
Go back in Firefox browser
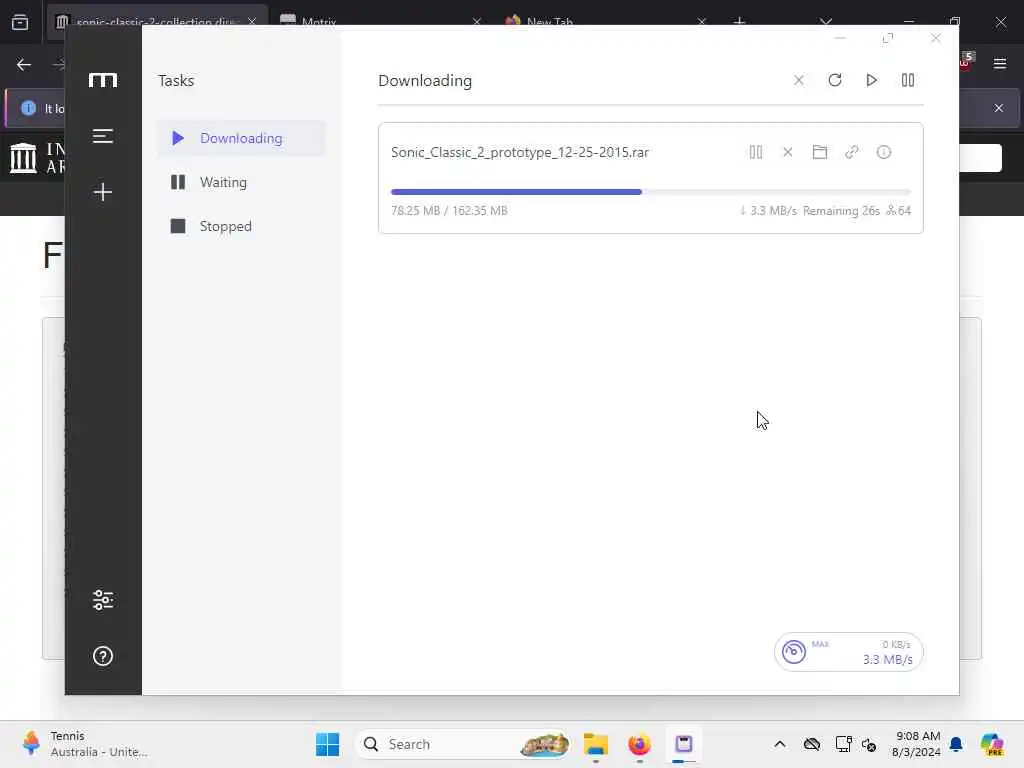tap(24, 65)
